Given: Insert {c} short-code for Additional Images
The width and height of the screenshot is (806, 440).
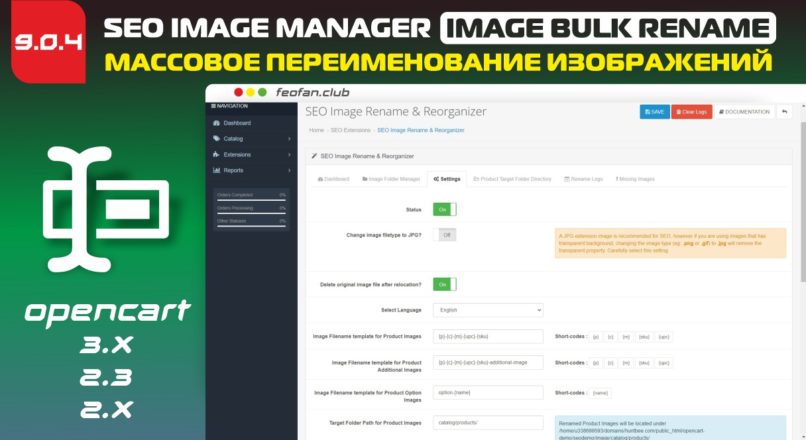Looking at the screenshot, I should pyautogui.click(x=611, y=363).
